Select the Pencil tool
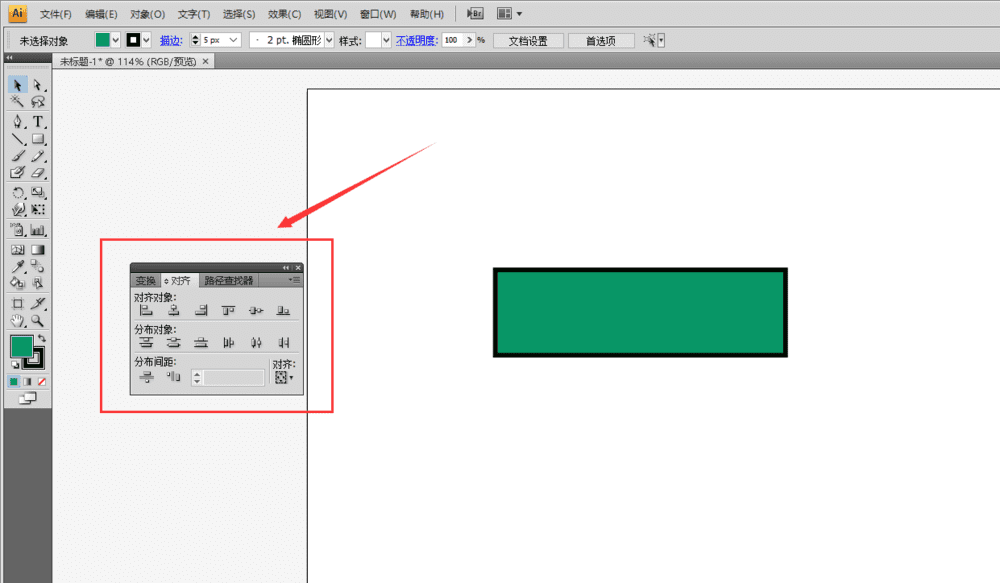1000x583 pixels. (x=38, y=156)
